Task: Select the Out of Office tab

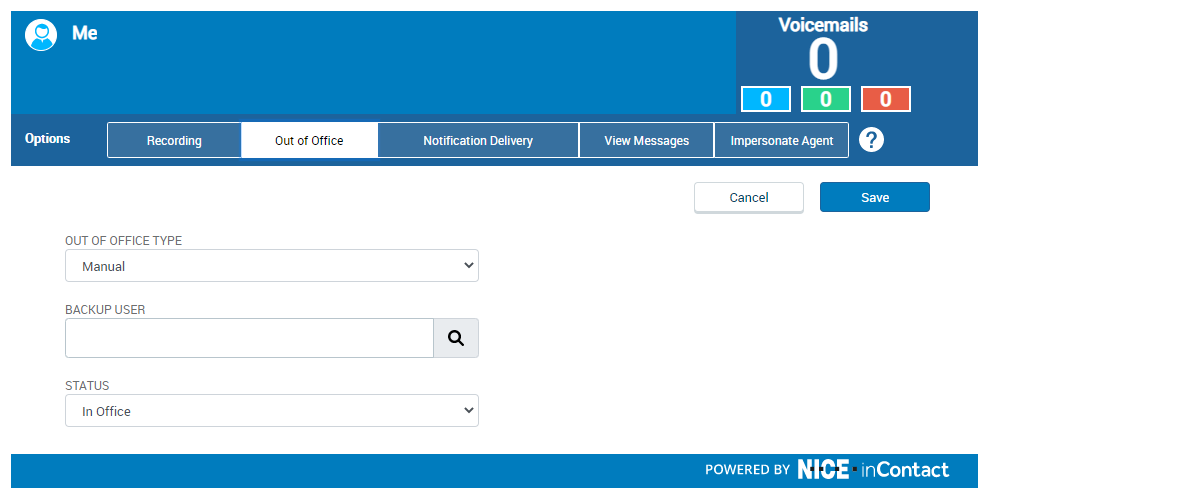Action: pos(309,140)
